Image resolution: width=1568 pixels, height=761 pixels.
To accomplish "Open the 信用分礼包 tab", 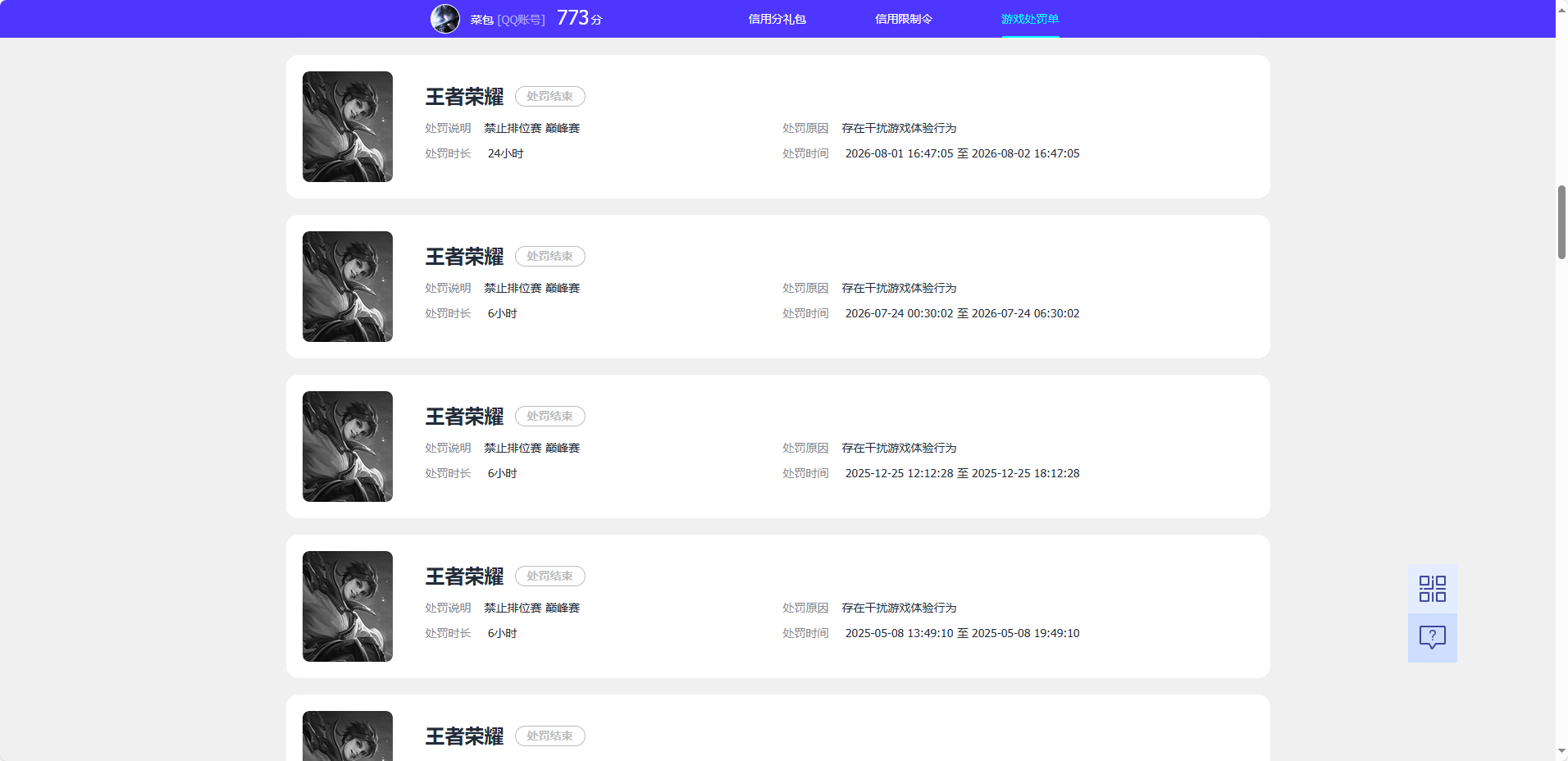I will (x=777, y=19).
